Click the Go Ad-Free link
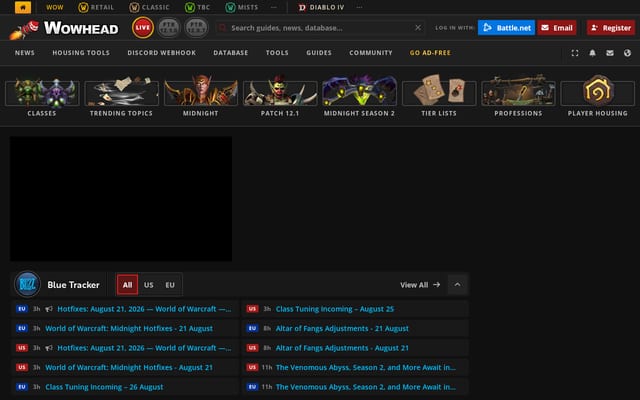Image resolution: width=640 pixels, height=400 pixels. click(430, 53)
